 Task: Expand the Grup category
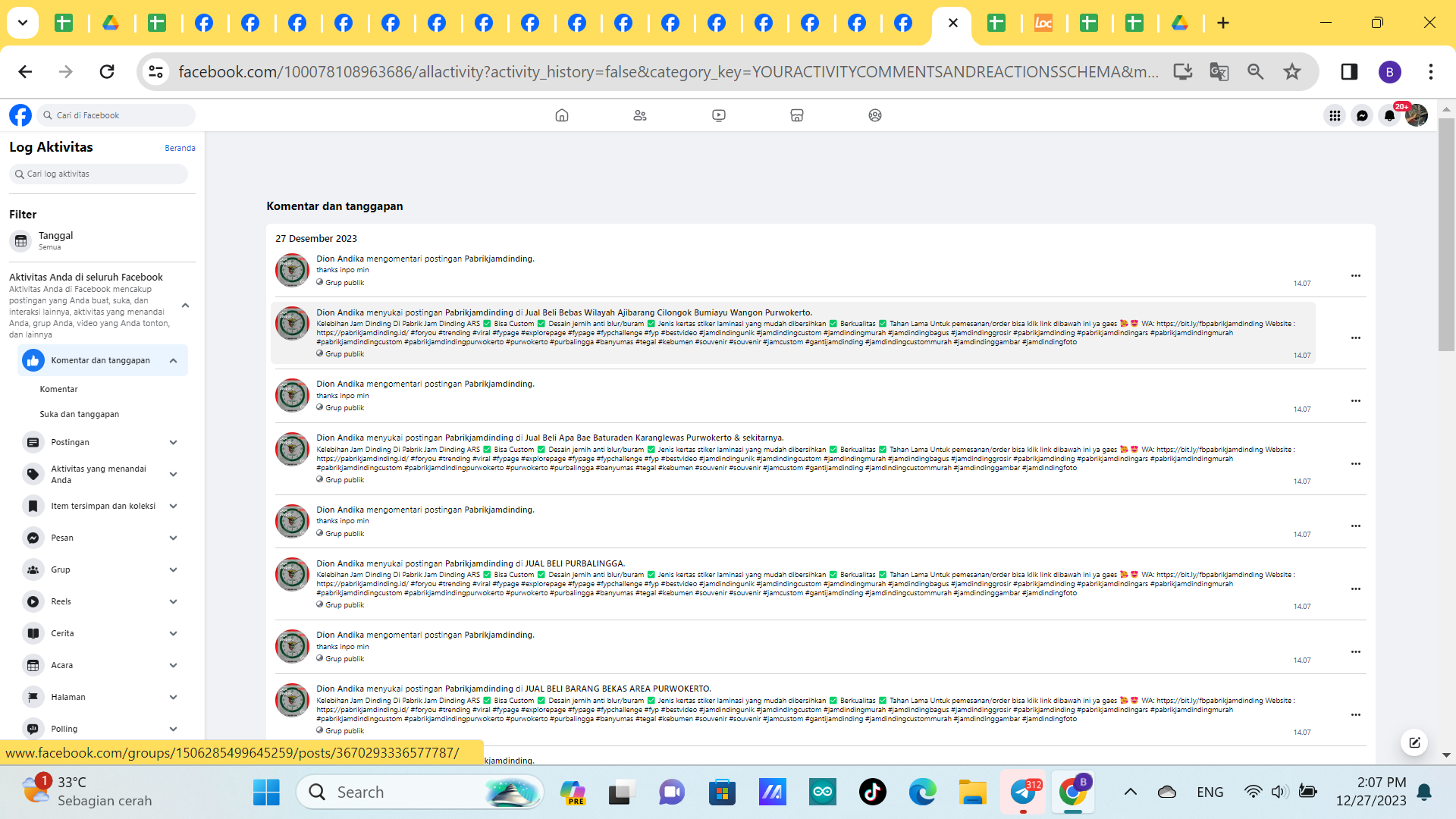pos(173,570)
